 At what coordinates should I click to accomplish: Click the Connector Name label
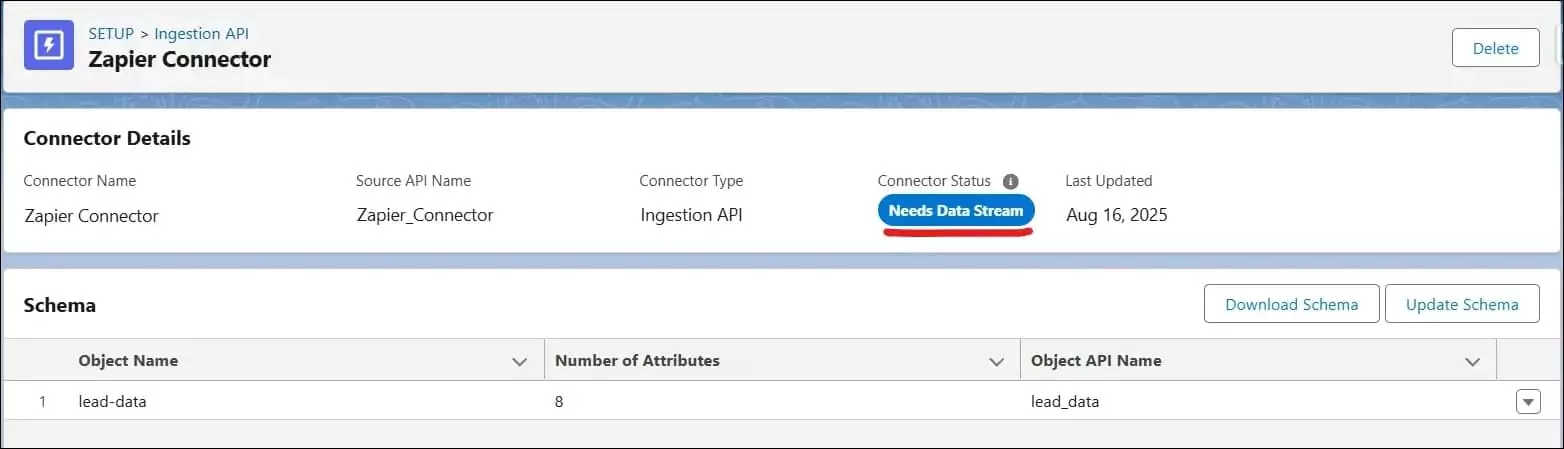tap(80, 181)
